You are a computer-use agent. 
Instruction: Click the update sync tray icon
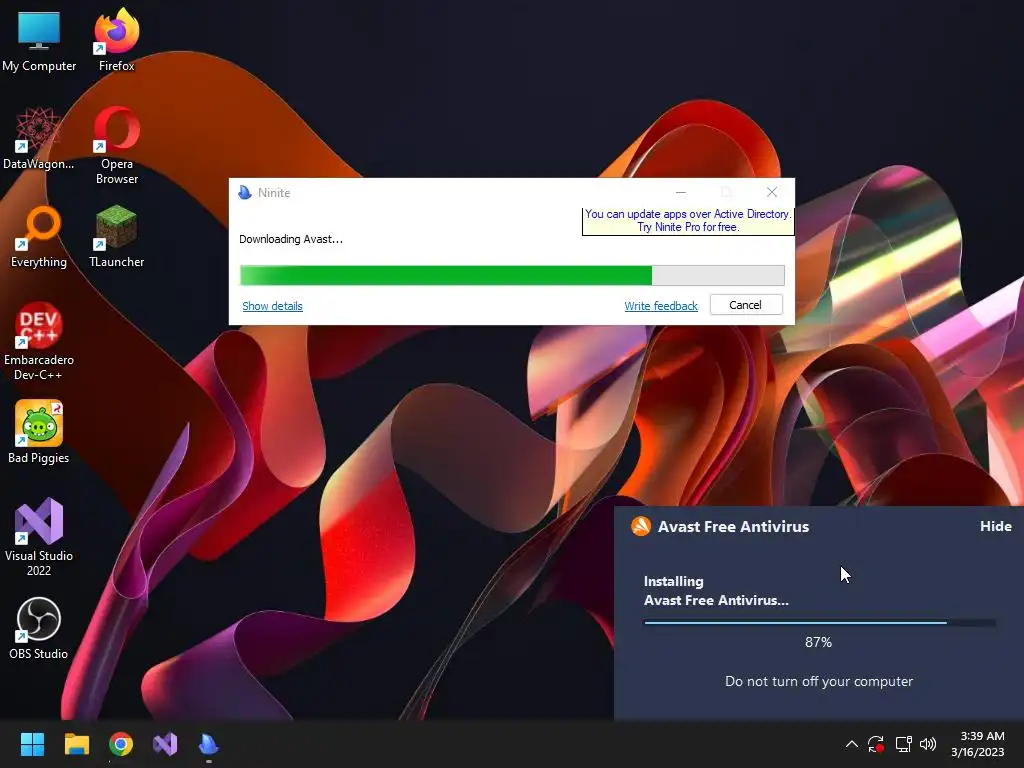click(876, 744)
